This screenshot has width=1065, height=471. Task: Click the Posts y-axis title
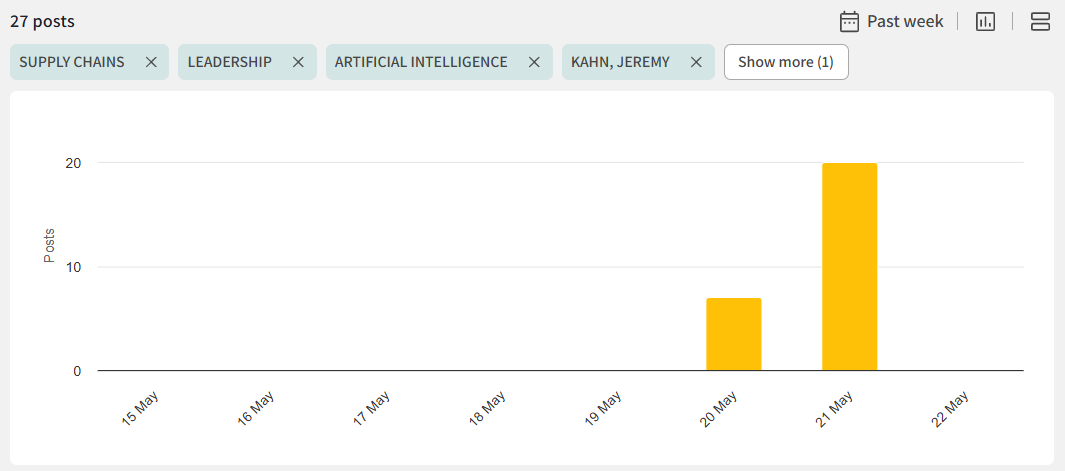[x=49, y=246]
